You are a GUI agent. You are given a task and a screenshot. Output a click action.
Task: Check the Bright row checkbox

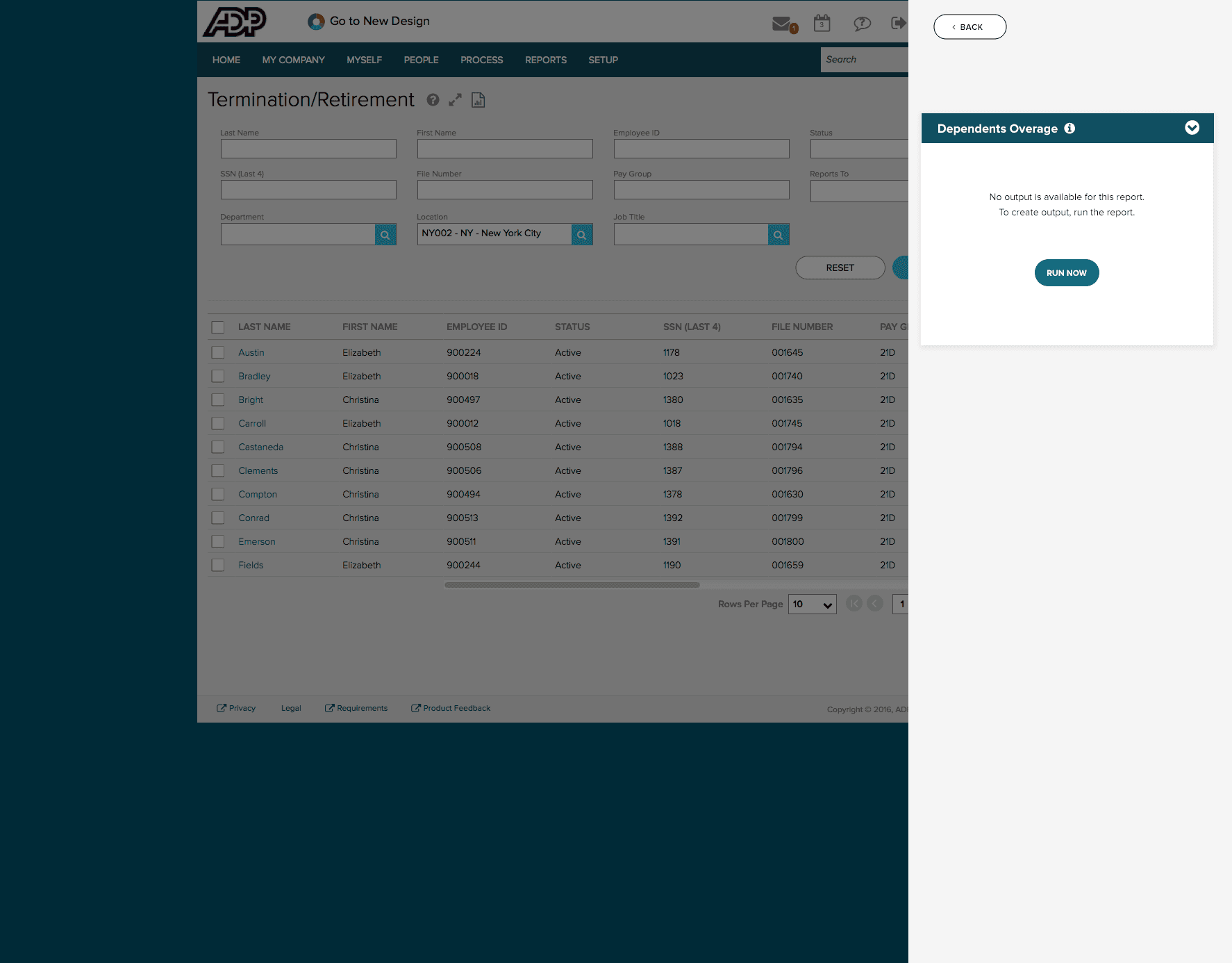click(218, 400)
